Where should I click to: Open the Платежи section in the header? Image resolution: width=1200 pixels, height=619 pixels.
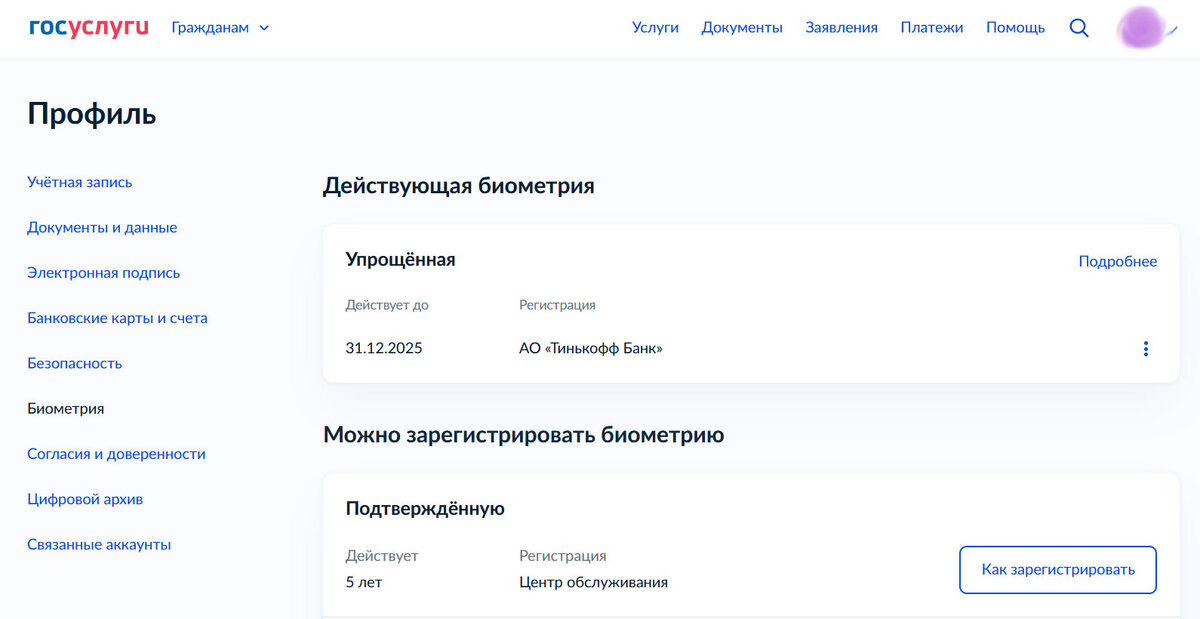pos(932,27)
